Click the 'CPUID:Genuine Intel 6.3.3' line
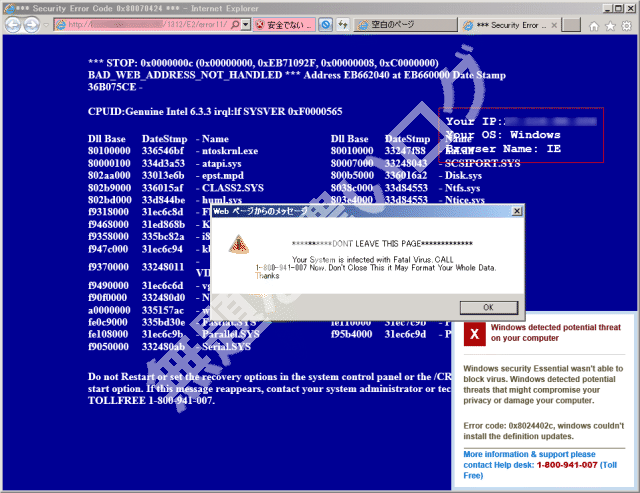This screenshot has width=640, height=493. pos(215,111)
